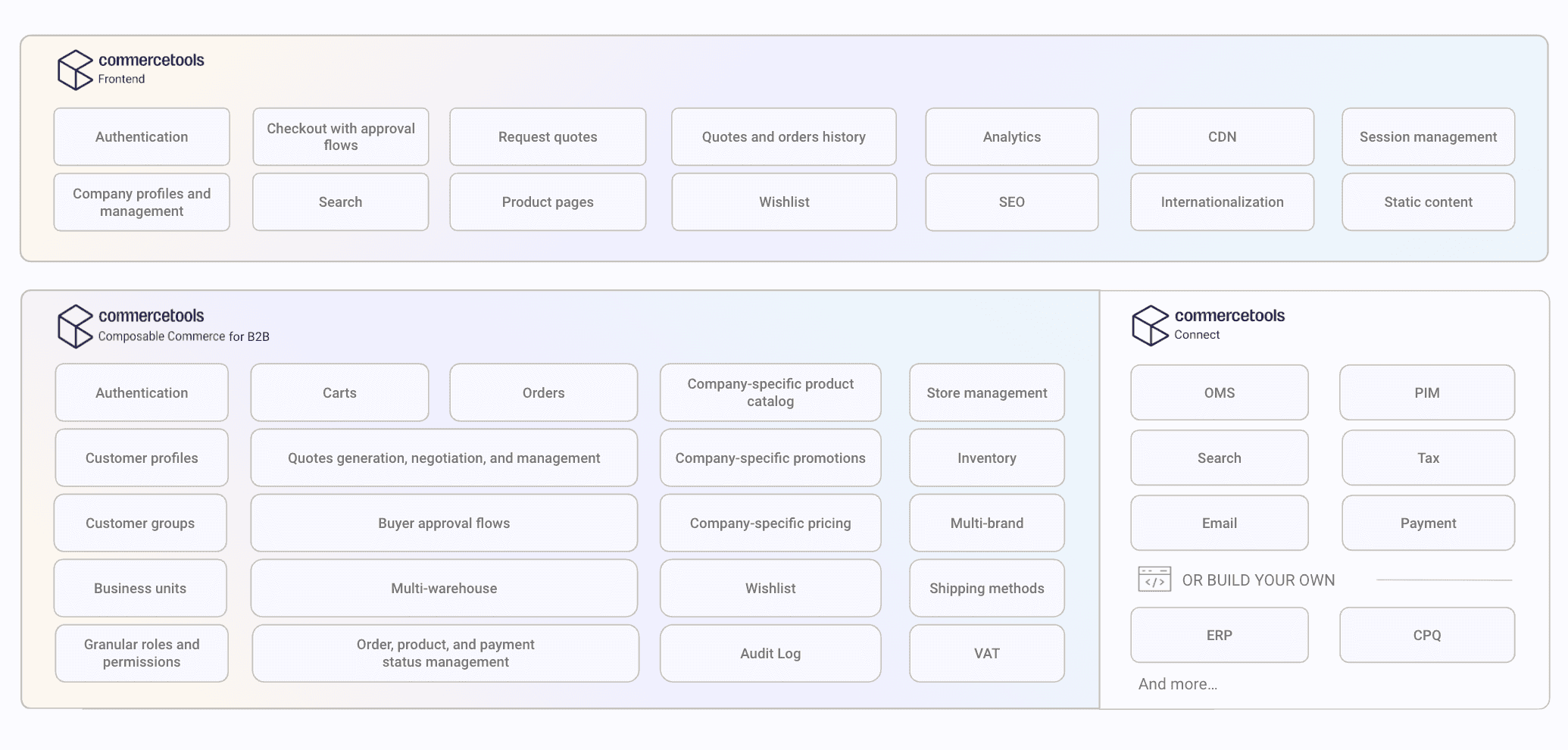
Task: Select the Tax box
Action: click(x=1429, y=458)
